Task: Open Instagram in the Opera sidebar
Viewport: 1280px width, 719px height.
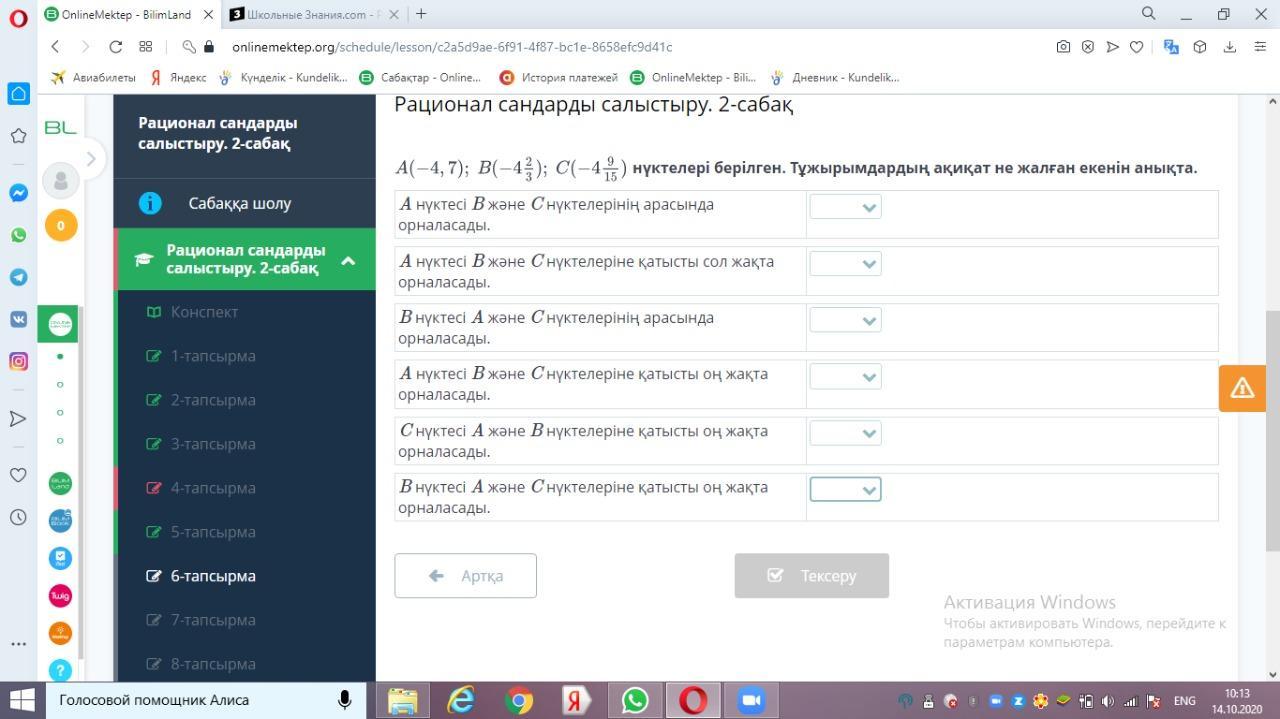Action: click(18, 361)
